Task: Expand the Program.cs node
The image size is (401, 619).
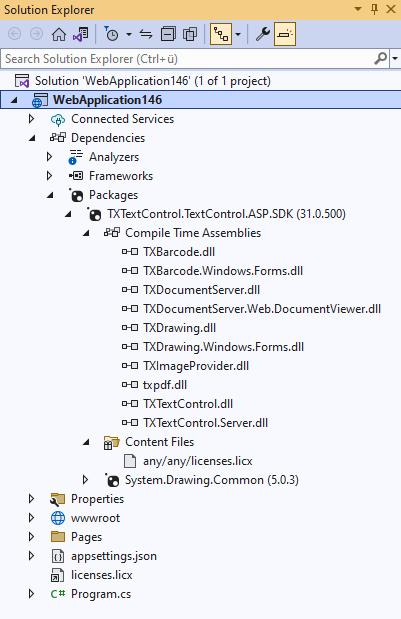Action: click(x=32, y=594)
